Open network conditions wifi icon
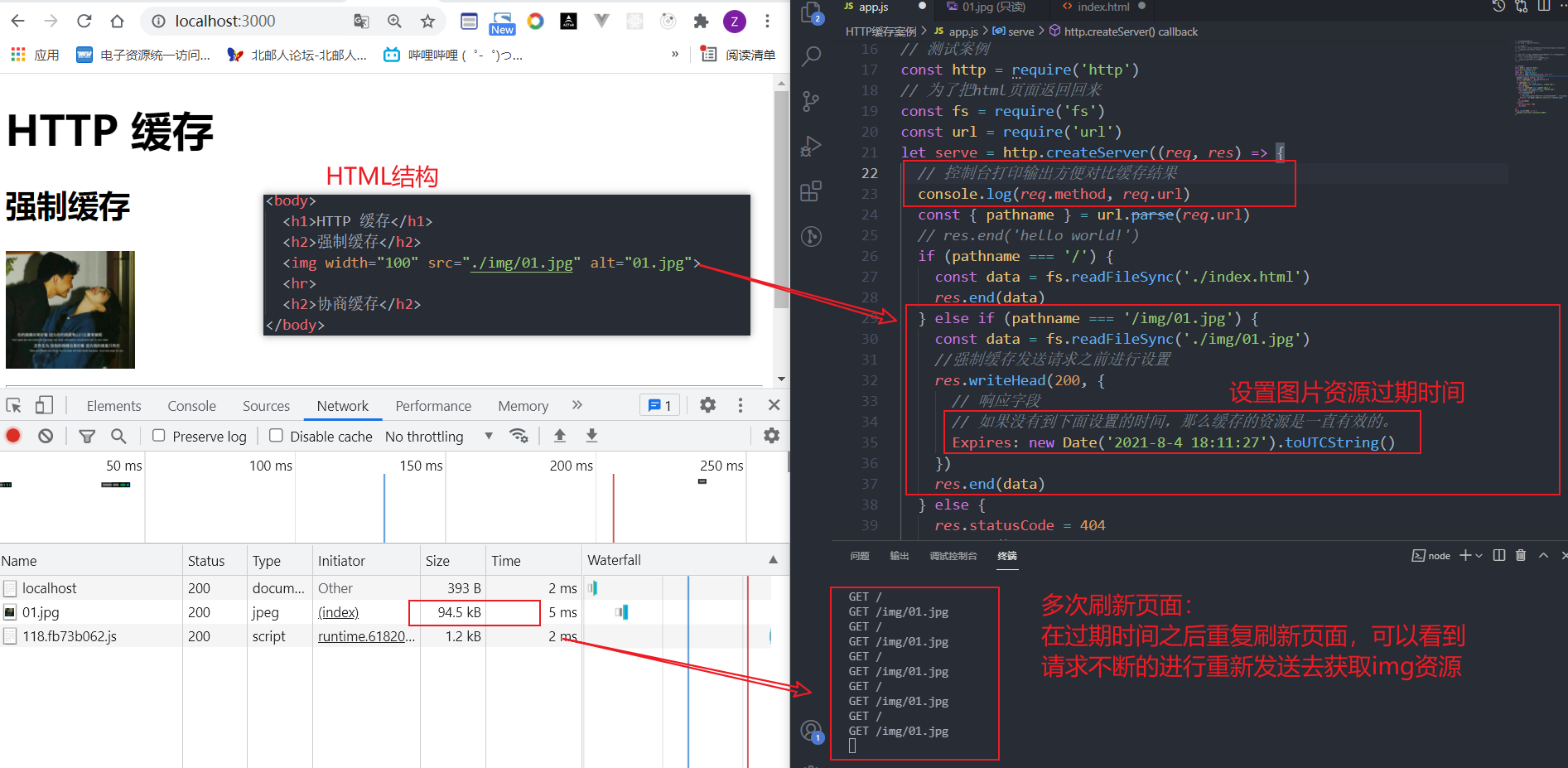This screenshot has height=768, width=1568. click(x=519, y=436)
